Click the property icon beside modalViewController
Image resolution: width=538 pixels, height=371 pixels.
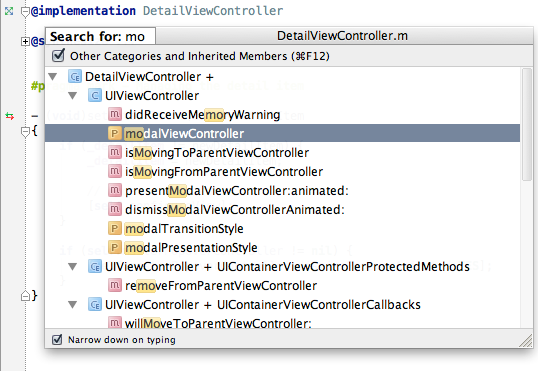click(115, 133)
